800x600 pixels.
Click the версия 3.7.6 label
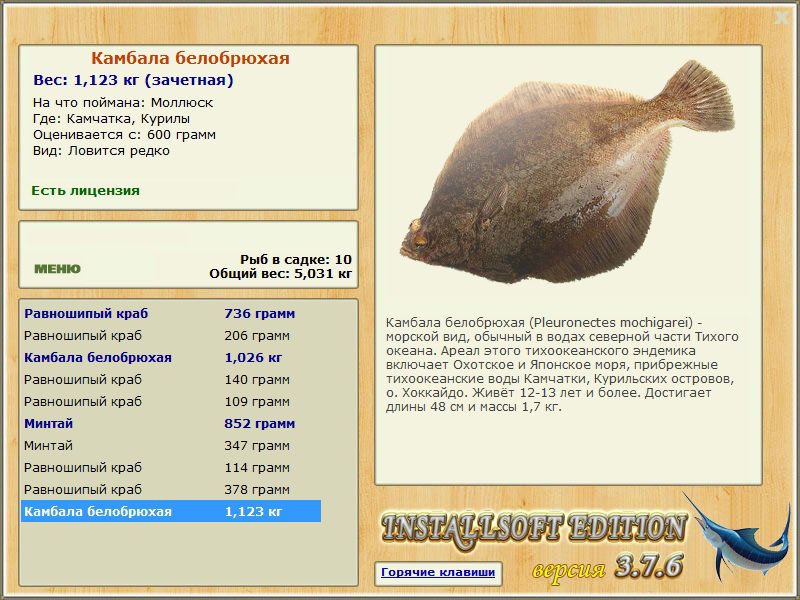click(606, 568)
